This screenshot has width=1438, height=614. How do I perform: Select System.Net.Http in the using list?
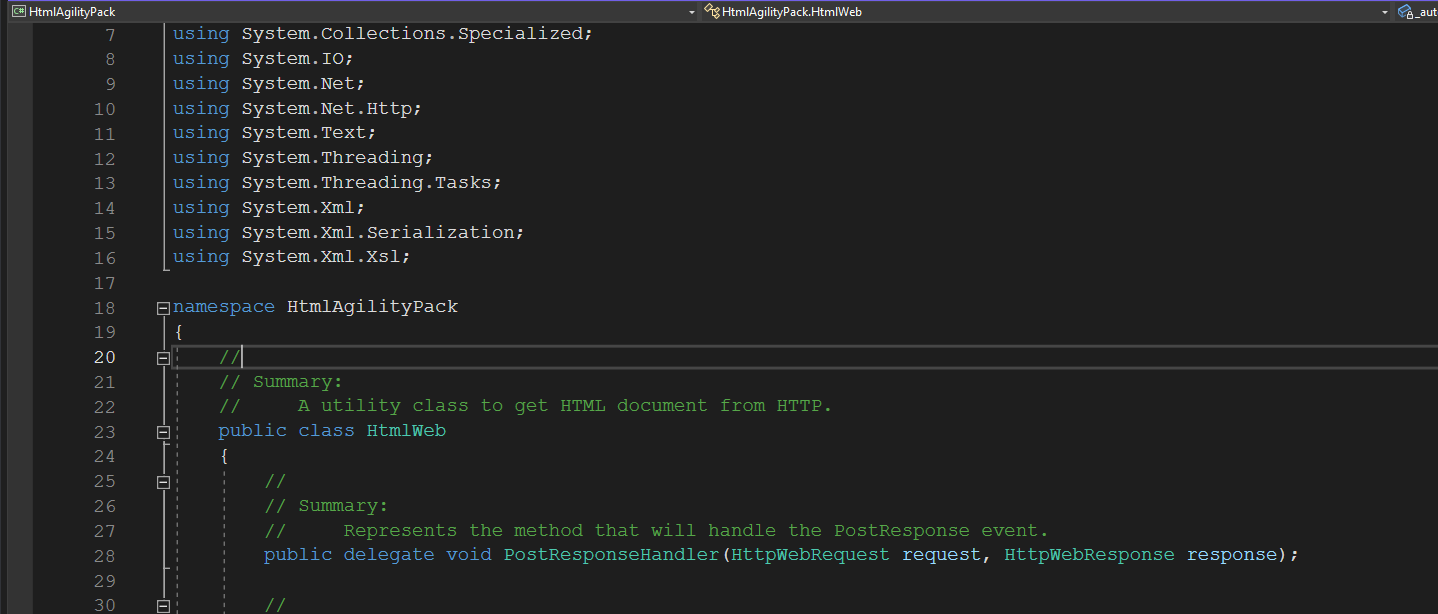(x=327, y=109)
